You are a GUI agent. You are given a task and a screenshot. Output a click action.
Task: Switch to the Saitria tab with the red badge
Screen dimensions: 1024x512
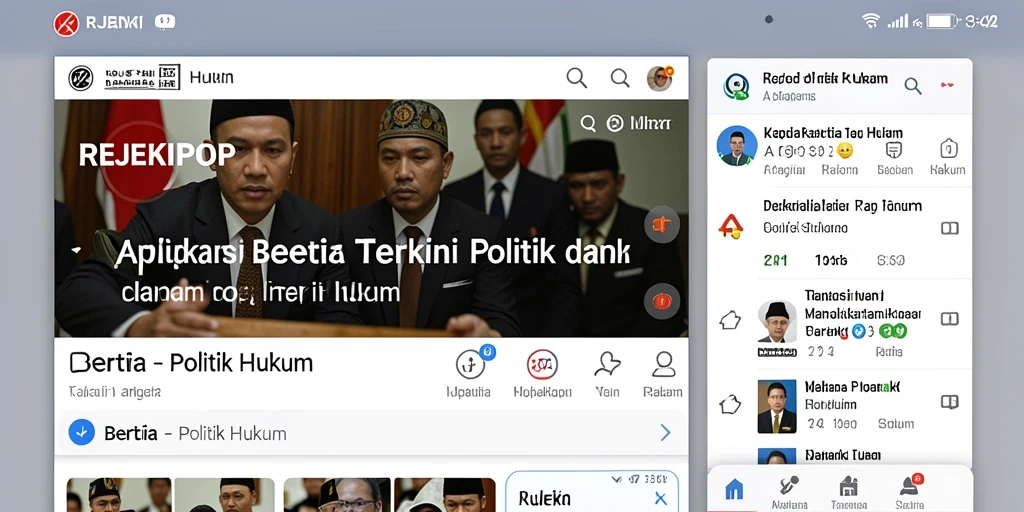(x=910, y=492)
